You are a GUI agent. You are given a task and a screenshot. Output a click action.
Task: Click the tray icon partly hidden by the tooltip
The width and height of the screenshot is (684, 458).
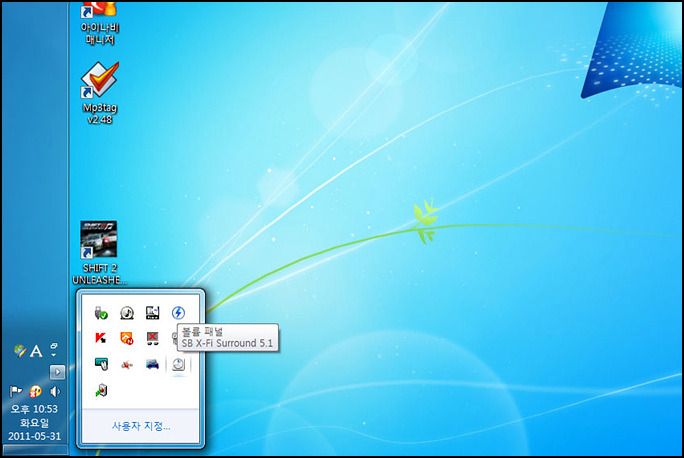(174, 338)
